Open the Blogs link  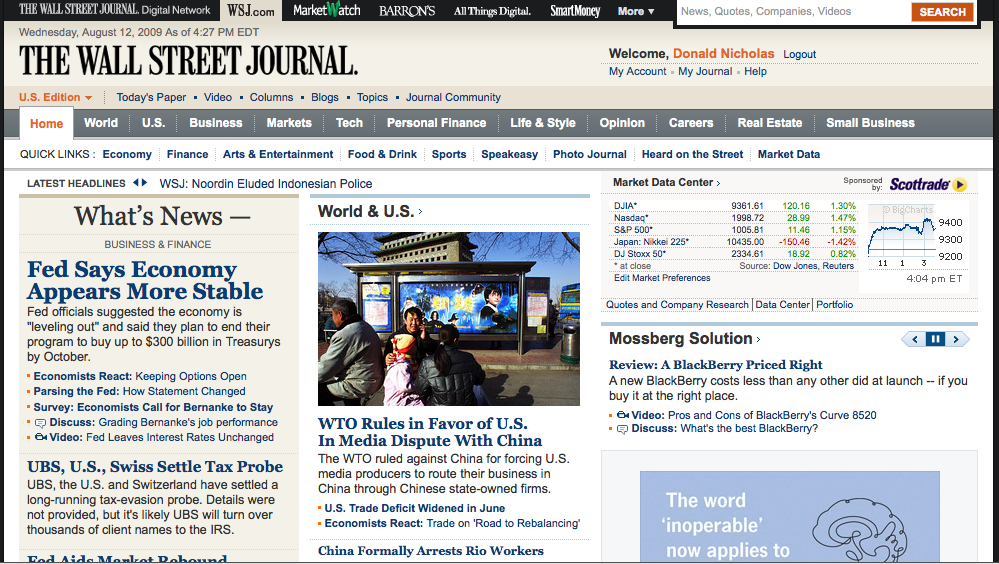[325, 98]
